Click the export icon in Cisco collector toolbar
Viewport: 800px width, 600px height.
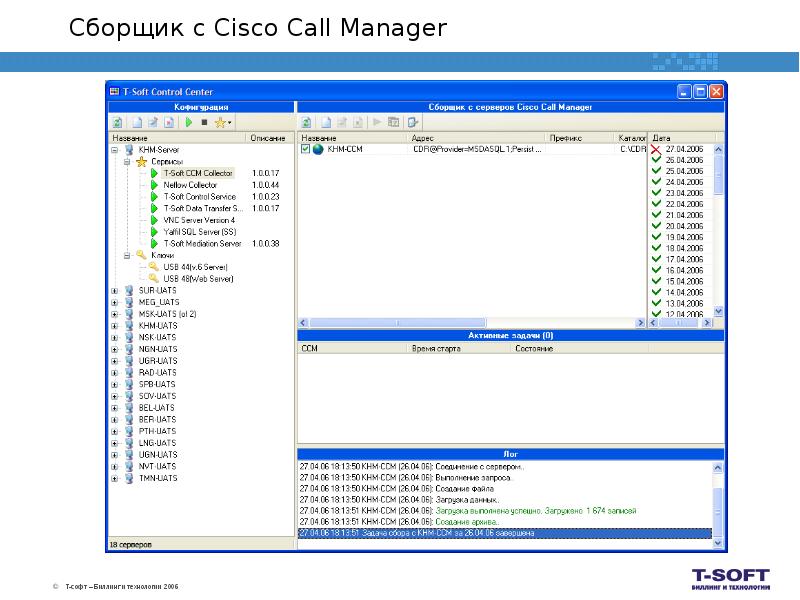(x=412, y=122)
